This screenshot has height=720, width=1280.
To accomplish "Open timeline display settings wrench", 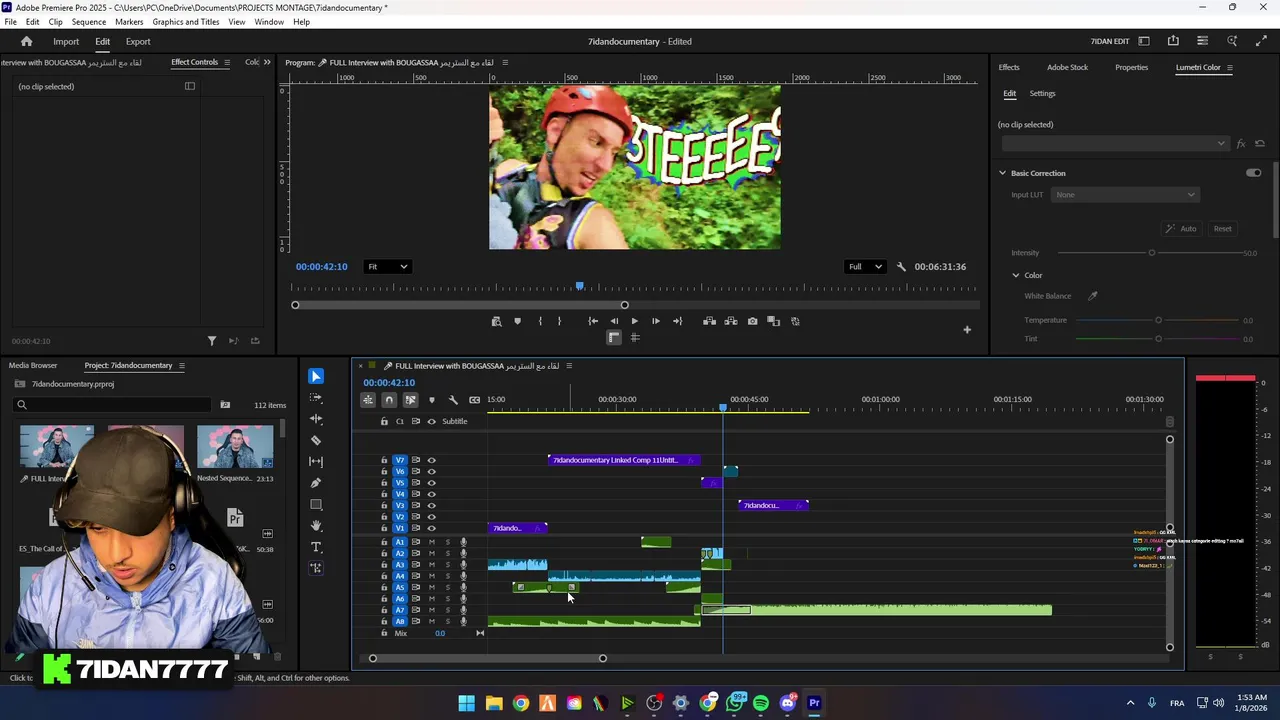I will 453,400.
